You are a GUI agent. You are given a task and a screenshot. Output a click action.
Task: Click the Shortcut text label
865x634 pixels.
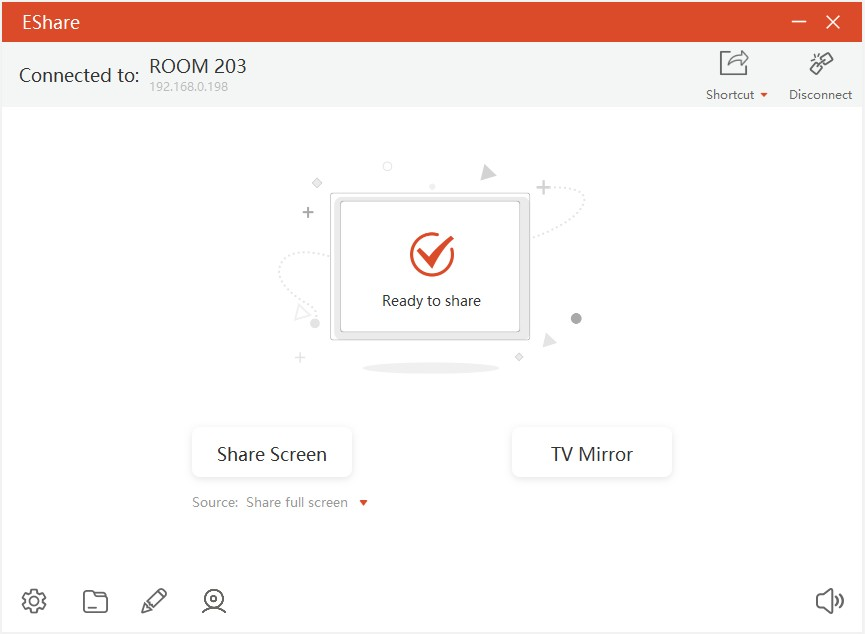(730, 95)
